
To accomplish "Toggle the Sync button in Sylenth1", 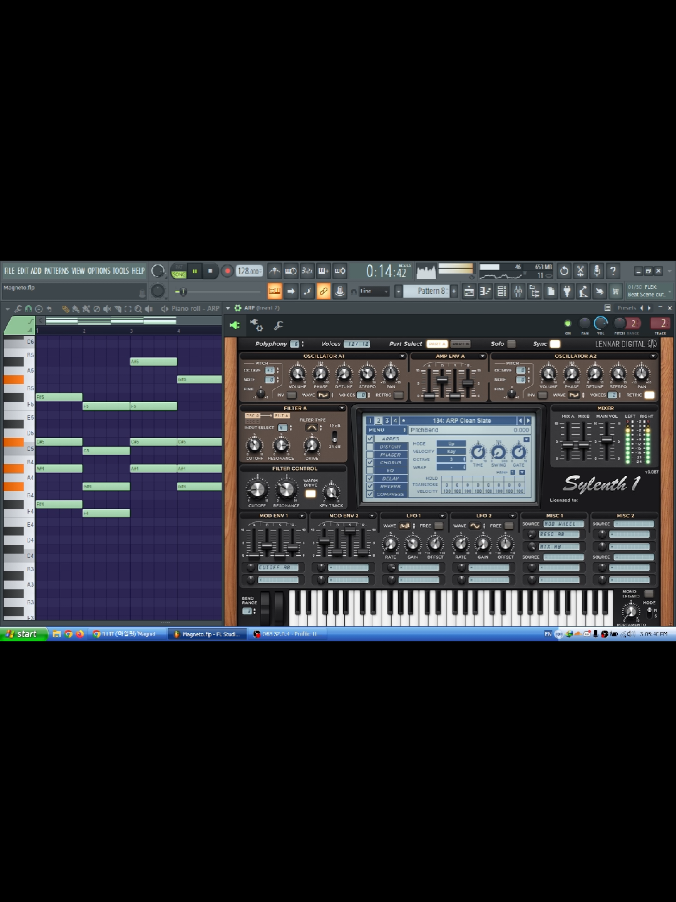I will (555, 344).
